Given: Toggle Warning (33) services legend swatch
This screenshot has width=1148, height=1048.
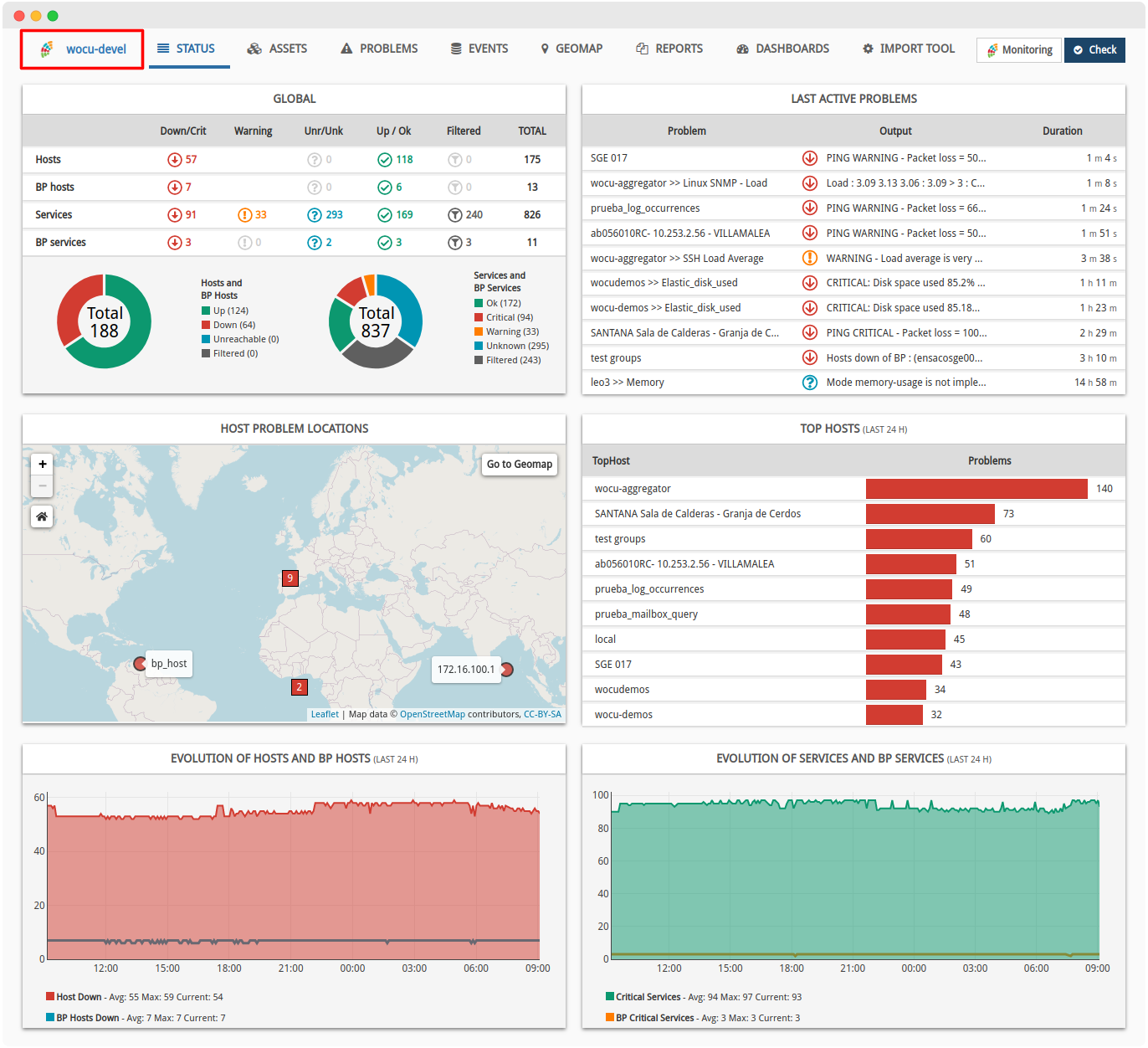Looking at the screenshot, I should (x=479, y=331).
